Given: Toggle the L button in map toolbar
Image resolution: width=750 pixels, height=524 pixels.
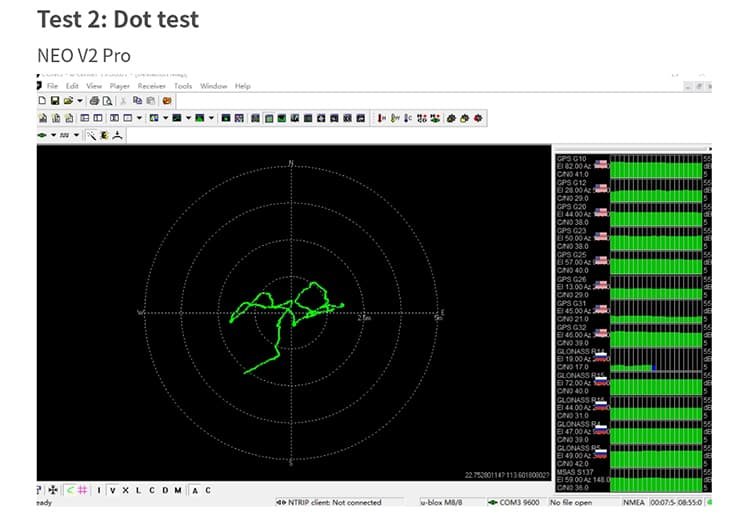Looking at the screenshot, I should [x=138, y=490].
